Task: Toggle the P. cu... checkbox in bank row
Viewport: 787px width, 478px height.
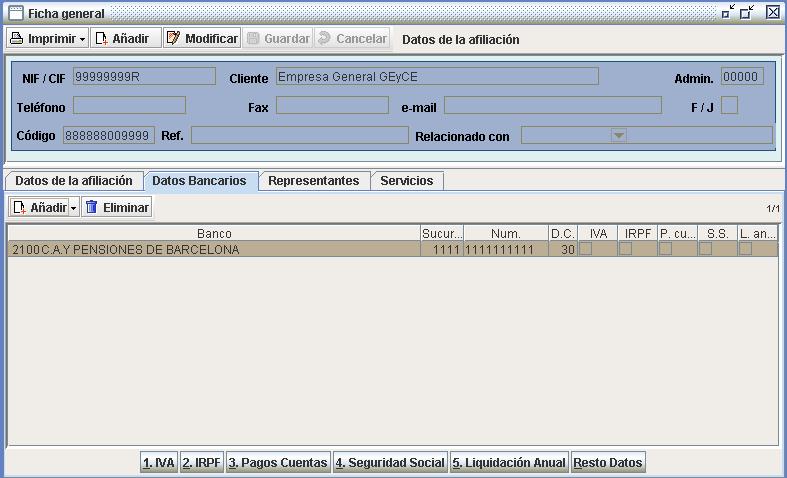Action: point(666,249)
